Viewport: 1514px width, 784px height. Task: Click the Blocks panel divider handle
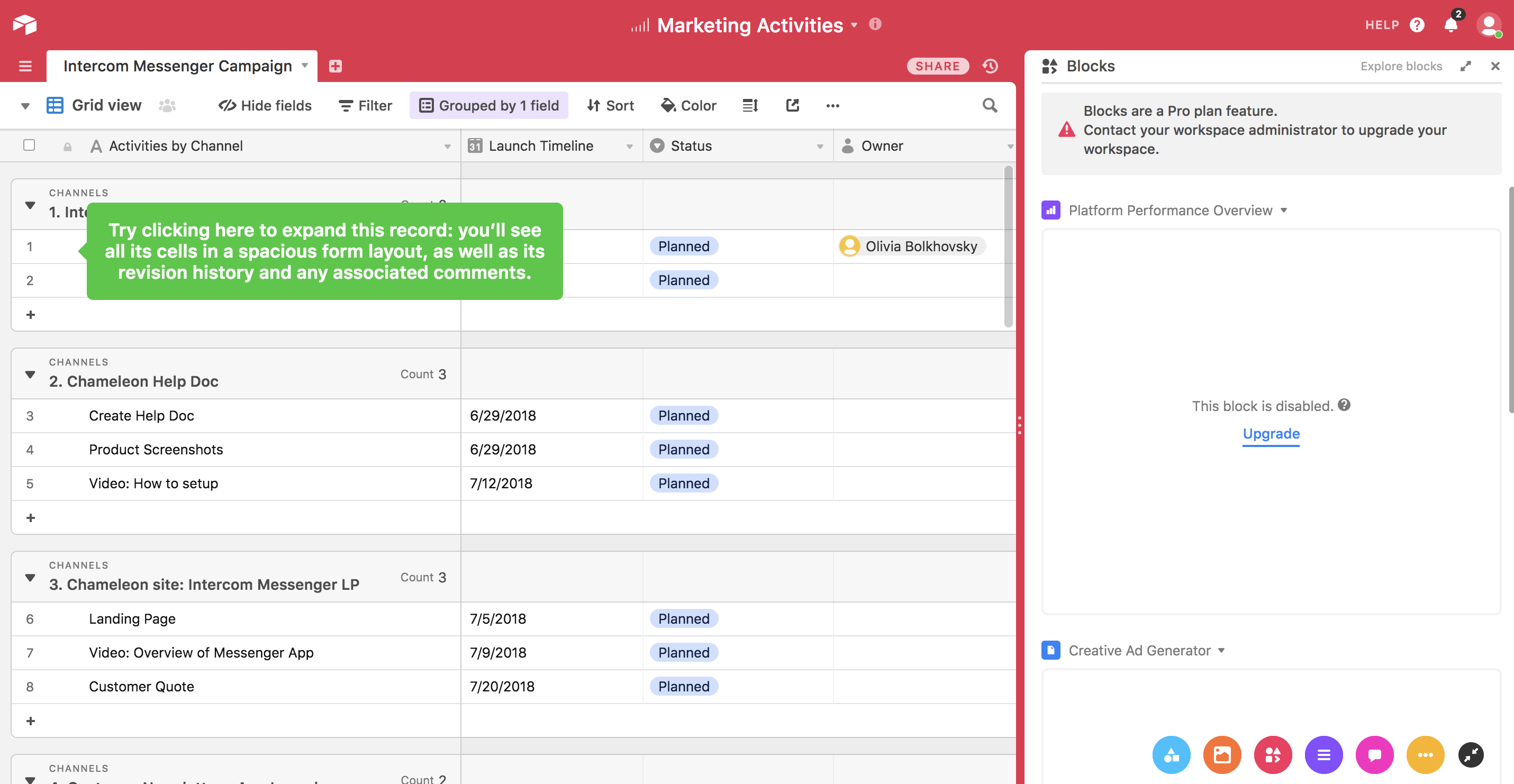pyautogui.click(x=1020, y=425)
